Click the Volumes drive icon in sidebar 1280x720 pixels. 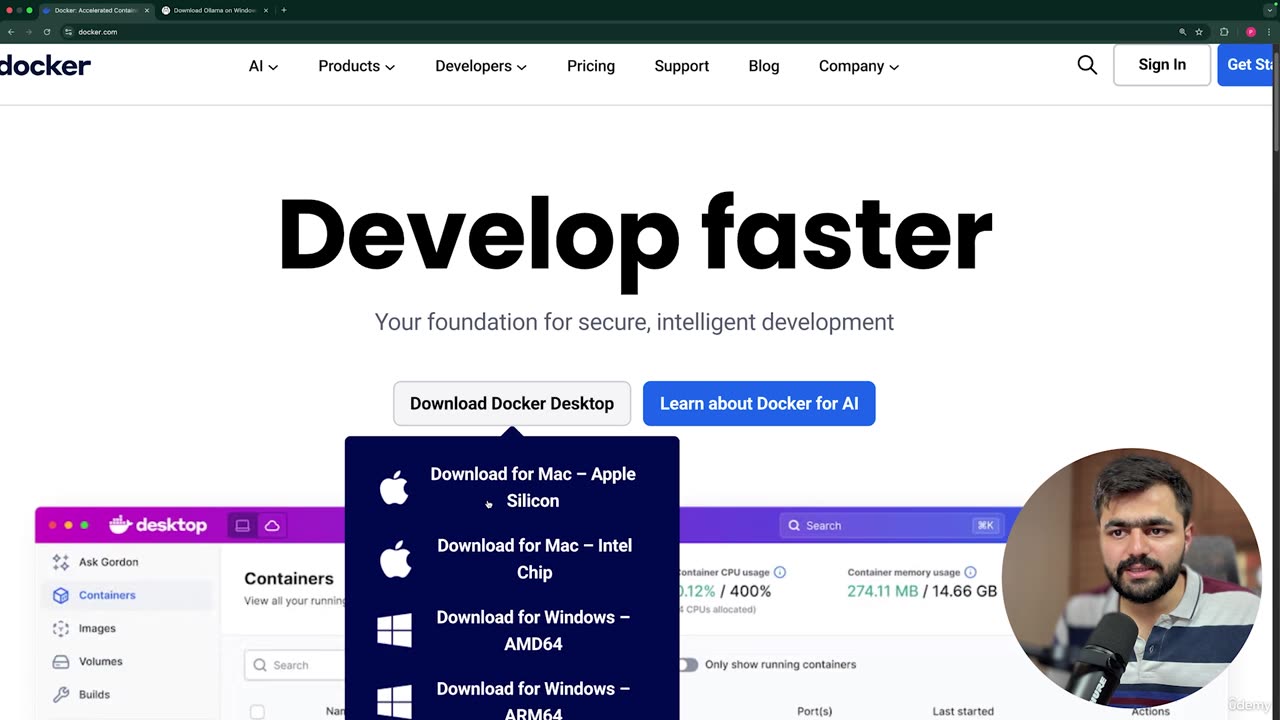(61, 661)
